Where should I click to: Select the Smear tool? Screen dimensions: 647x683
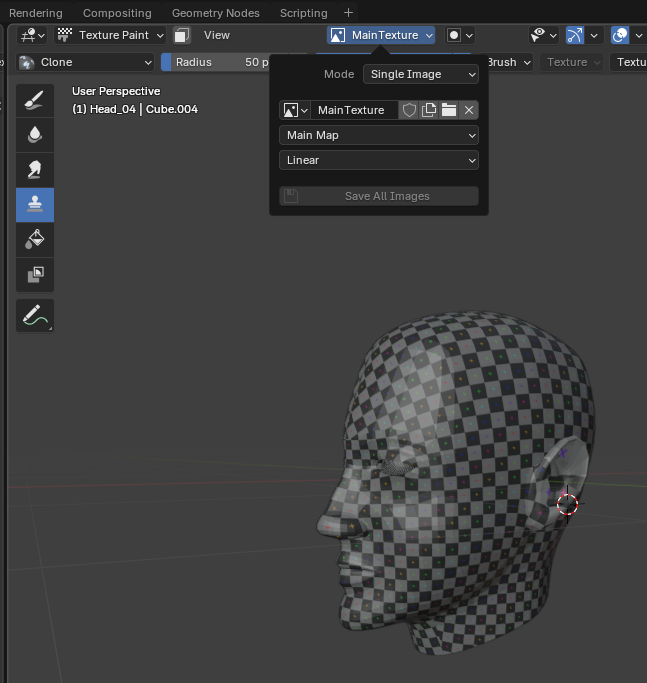tap(35, 169)
